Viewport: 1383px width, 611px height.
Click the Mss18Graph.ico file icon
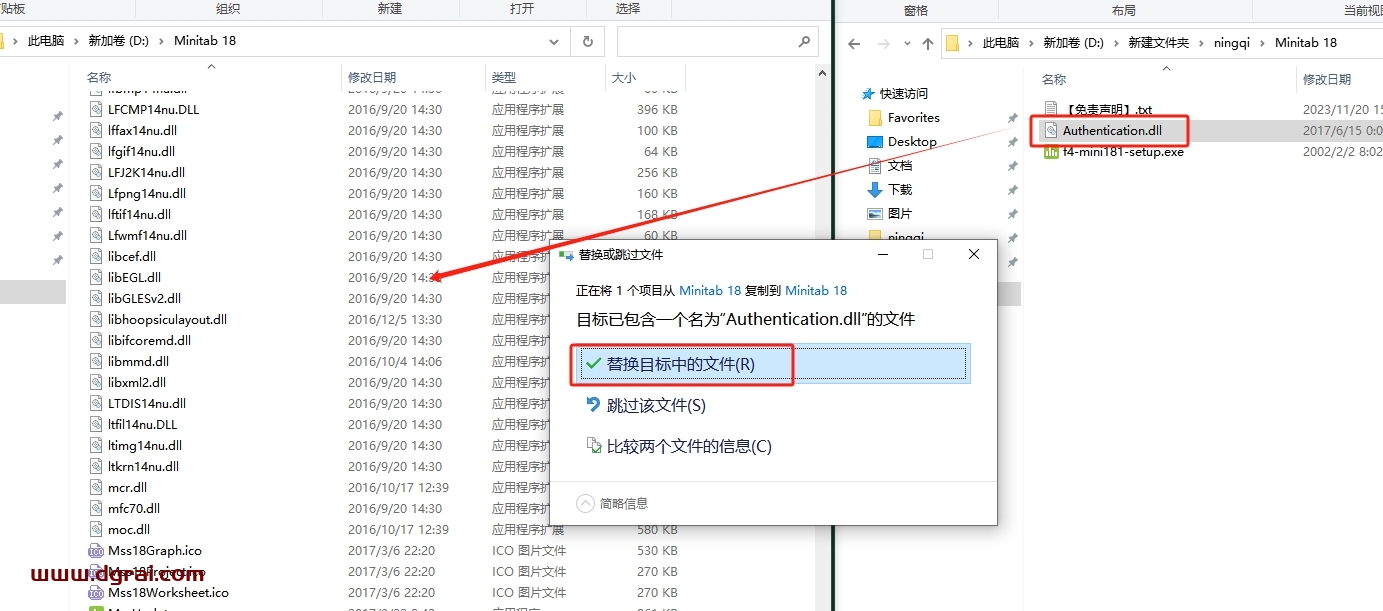[x=96, y=551]
